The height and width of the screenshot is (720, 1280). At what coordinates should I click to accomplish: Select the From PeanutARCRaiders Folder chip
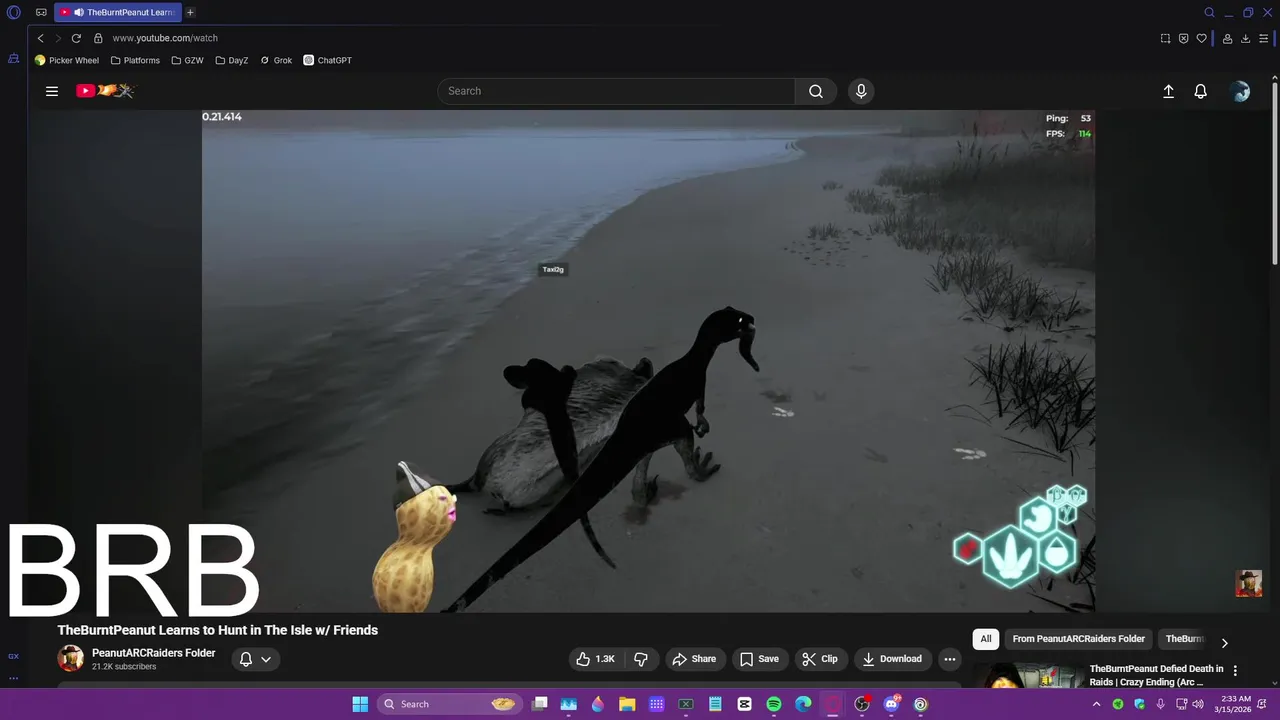1078,639
